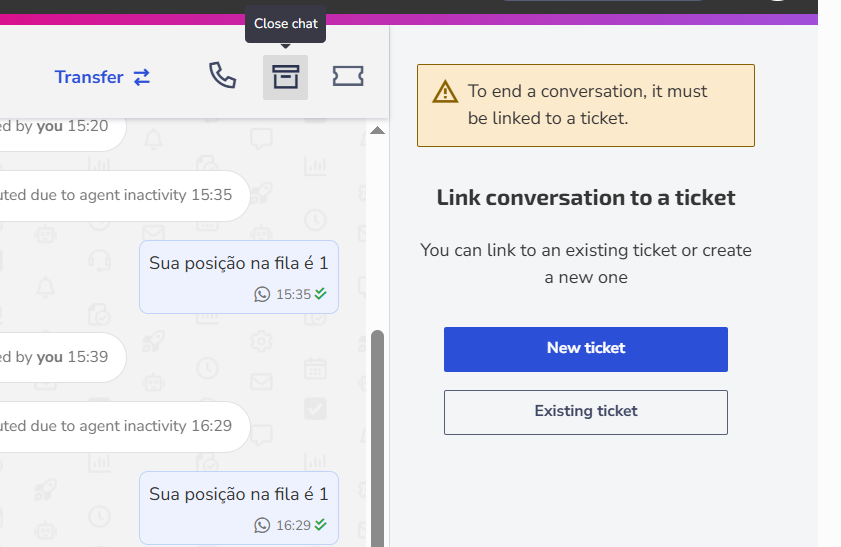The image size is (841, 547).
Task: Select the 15:35 queue position message bubble
Action: 239,277
